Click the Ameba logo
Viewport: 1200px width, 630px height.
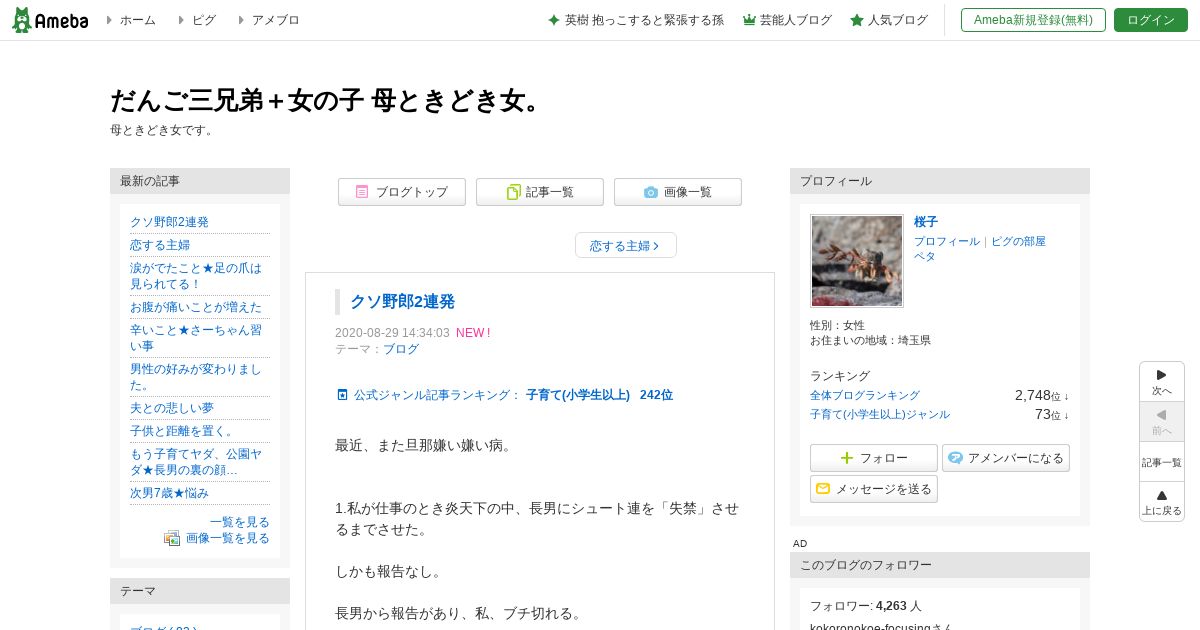[50, 20]
